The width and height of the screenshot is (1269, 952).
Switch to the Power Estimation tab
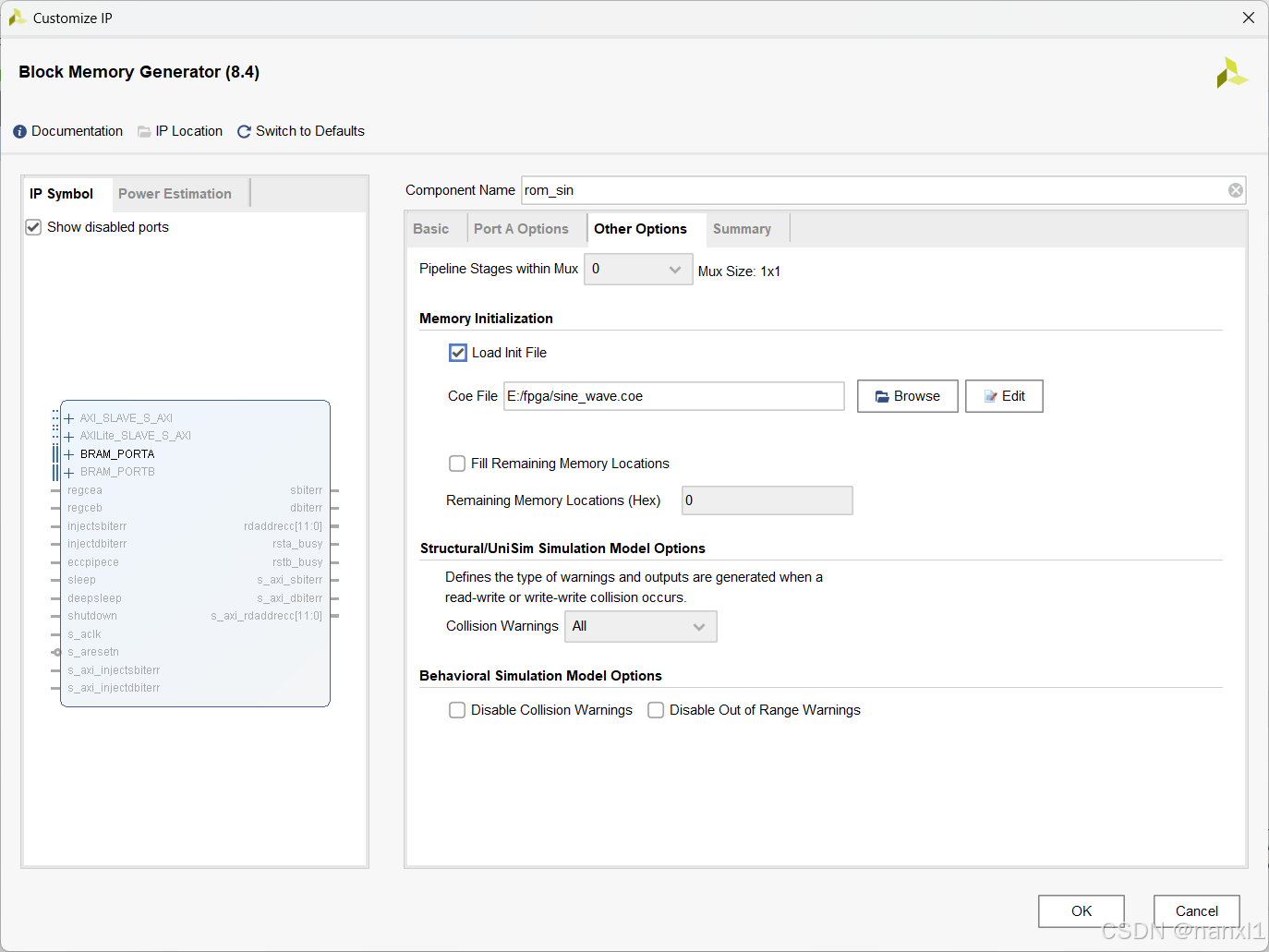click(x=175, y=194)
